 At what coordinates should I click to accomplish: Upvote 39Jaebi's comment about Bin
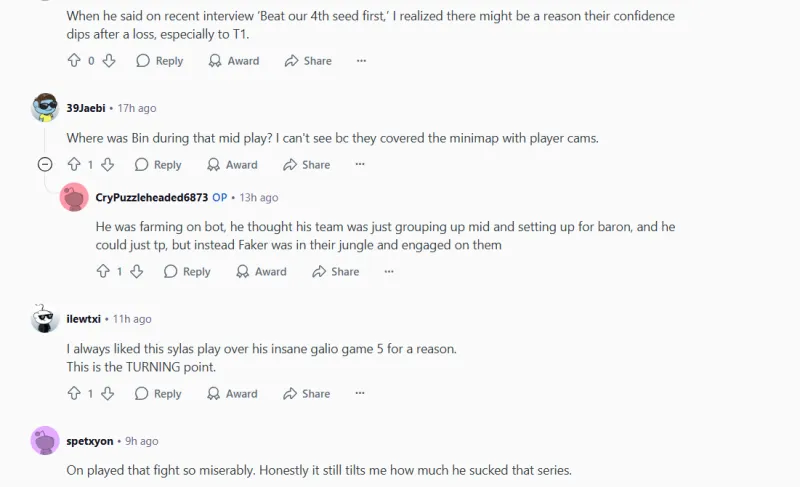(73, 165)
